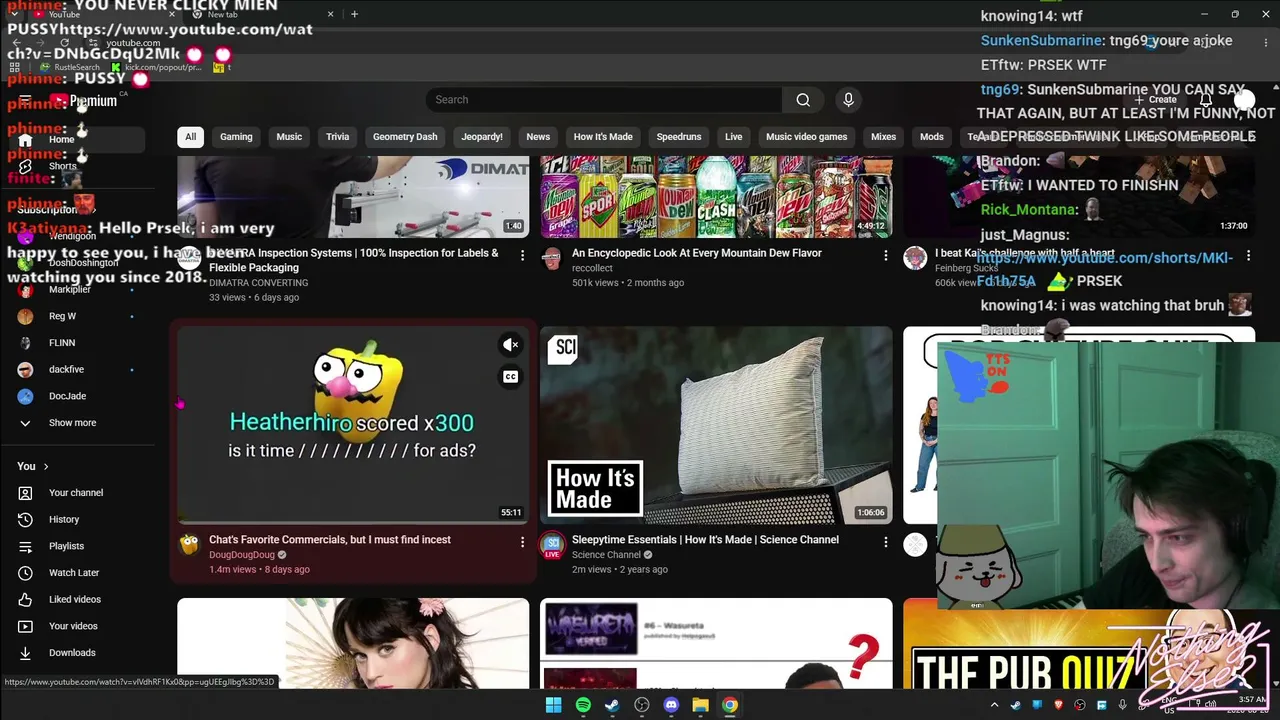Go to the Science Channel name link
The image size is (1280, 720).
click(x=606, y=555)
